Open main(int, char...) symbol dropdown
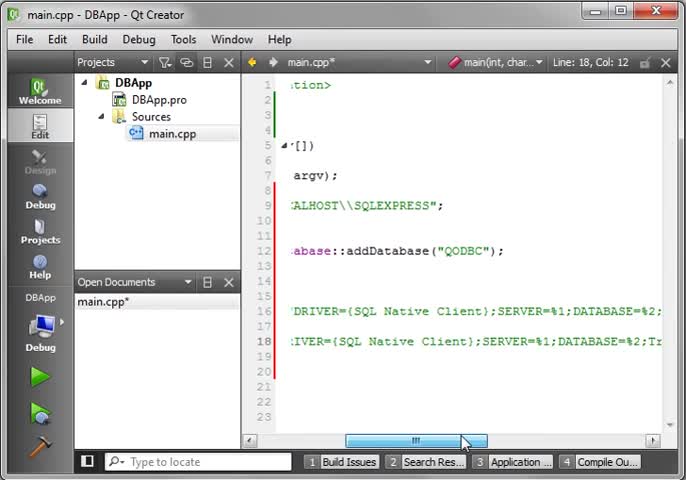This screenshot has width=686, height=480. [x=495, y=63]
